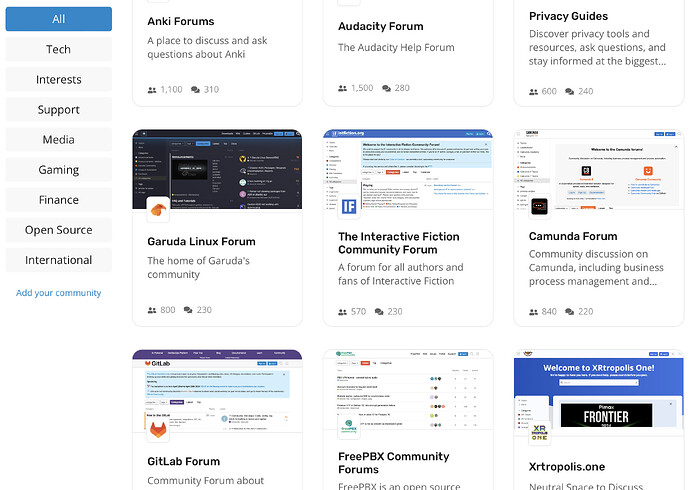
Task: Click 'The home of Garuda's community' text
Action: [x=198, y=267]
